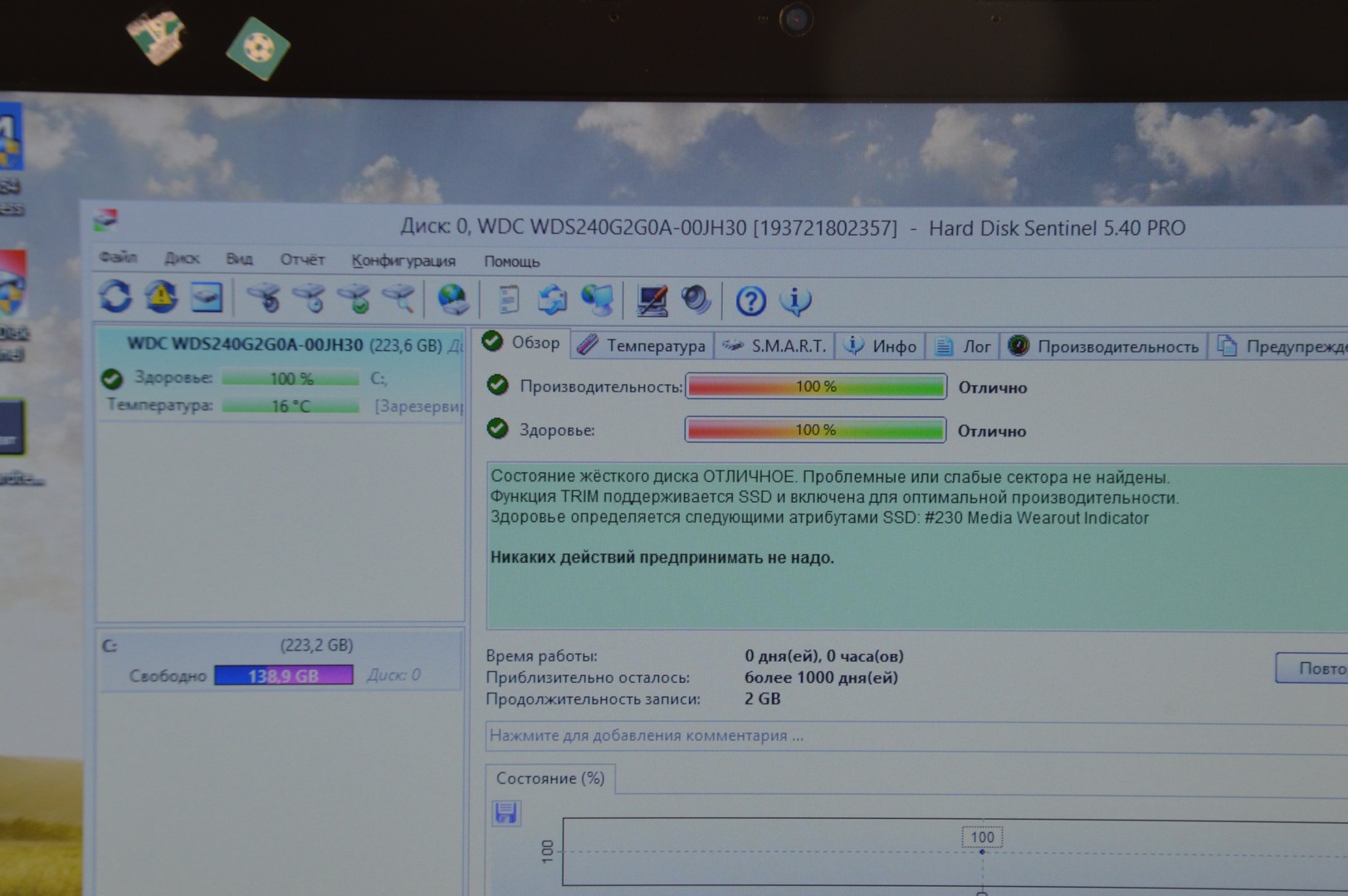Open the Производительность tab

[1105, 347]
